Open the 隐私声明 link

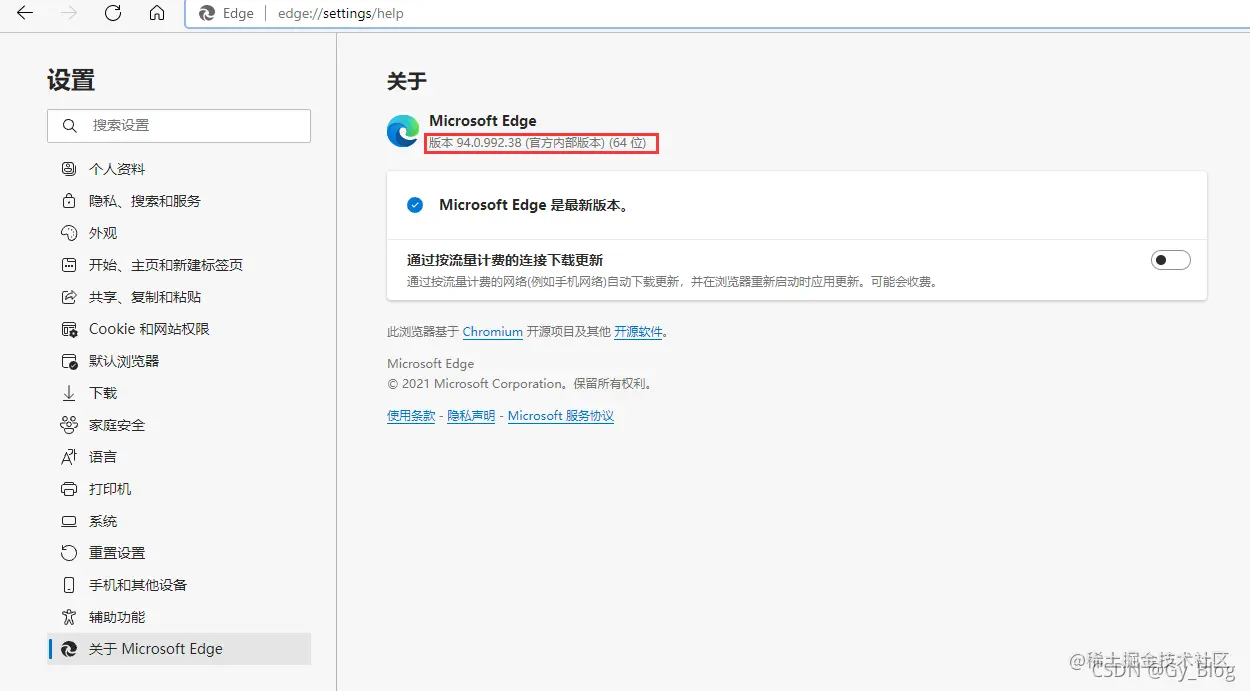(471, 416)
